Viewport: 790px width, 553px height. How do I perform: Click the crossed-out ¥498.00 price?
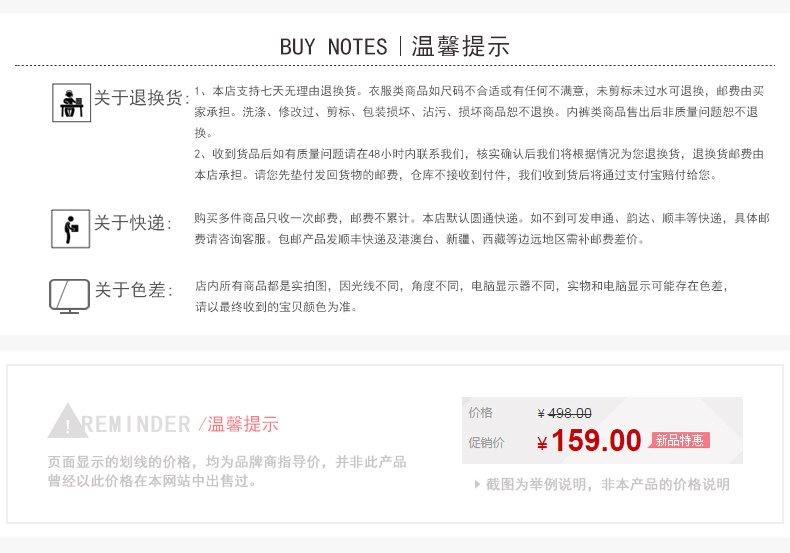point(566,413)
